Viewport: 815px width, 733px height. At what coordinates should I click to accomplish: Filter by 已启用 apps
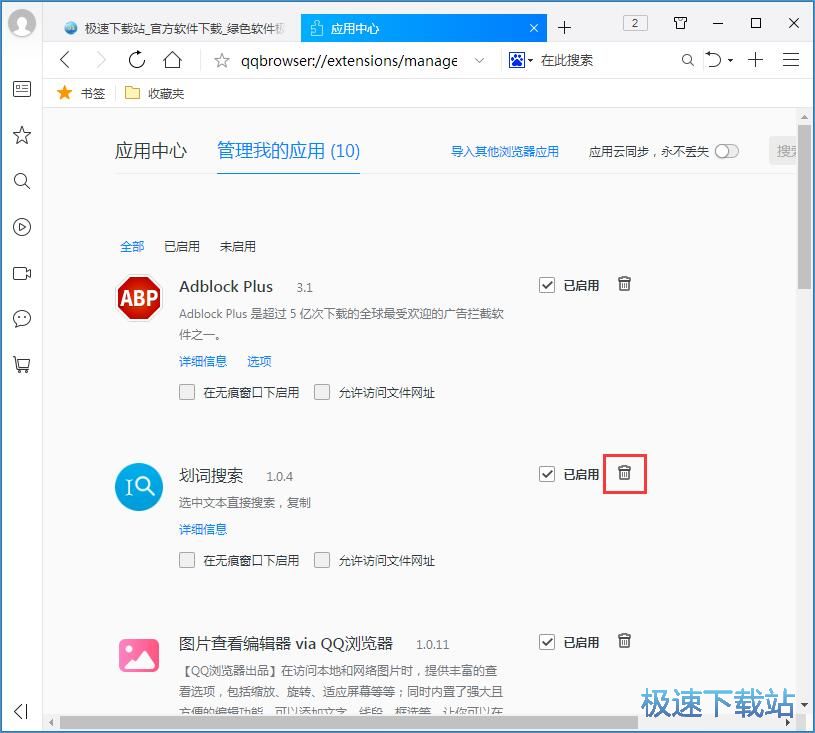point(182,246)
